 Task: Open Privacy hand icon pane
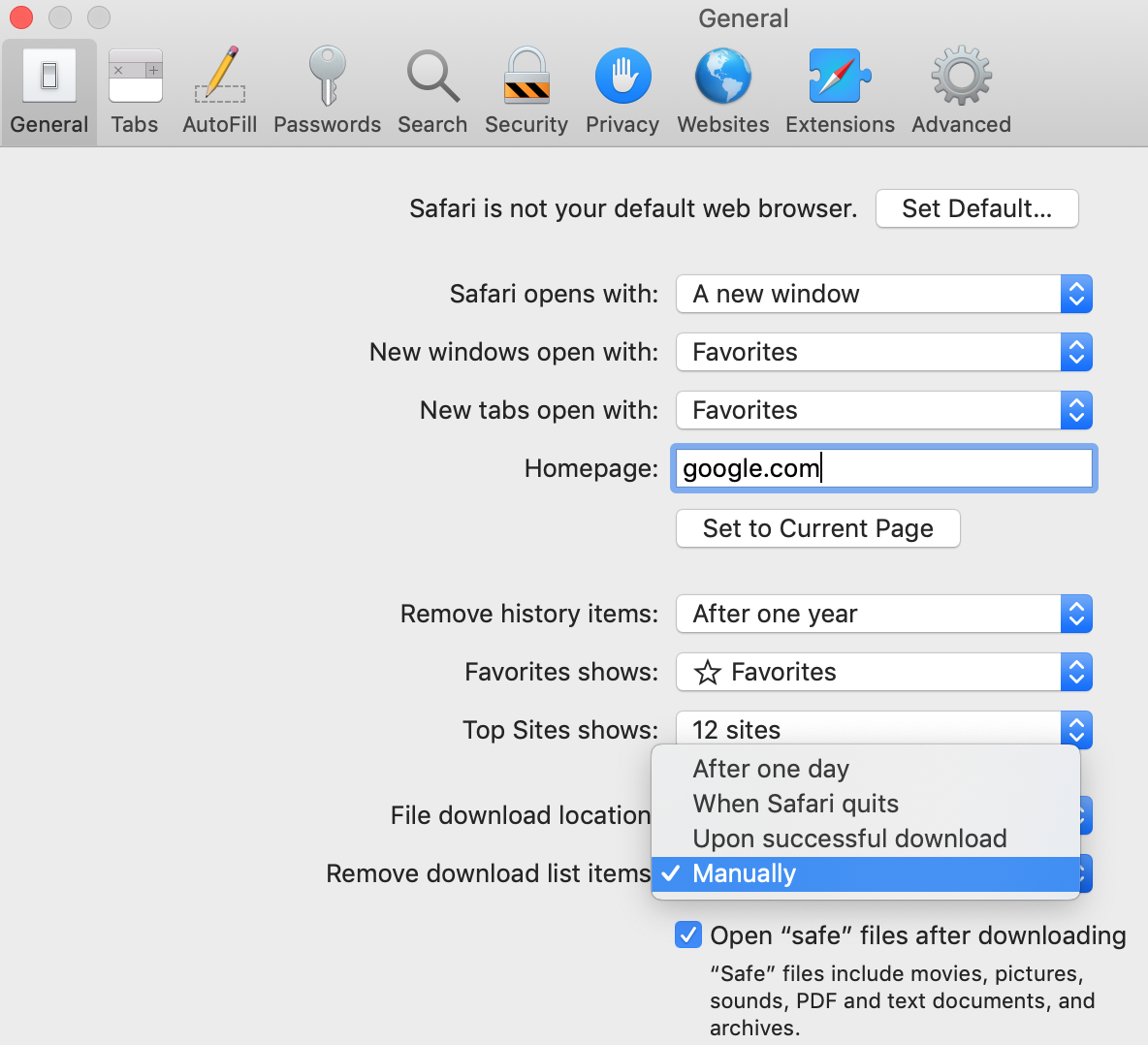click(622, 91)
